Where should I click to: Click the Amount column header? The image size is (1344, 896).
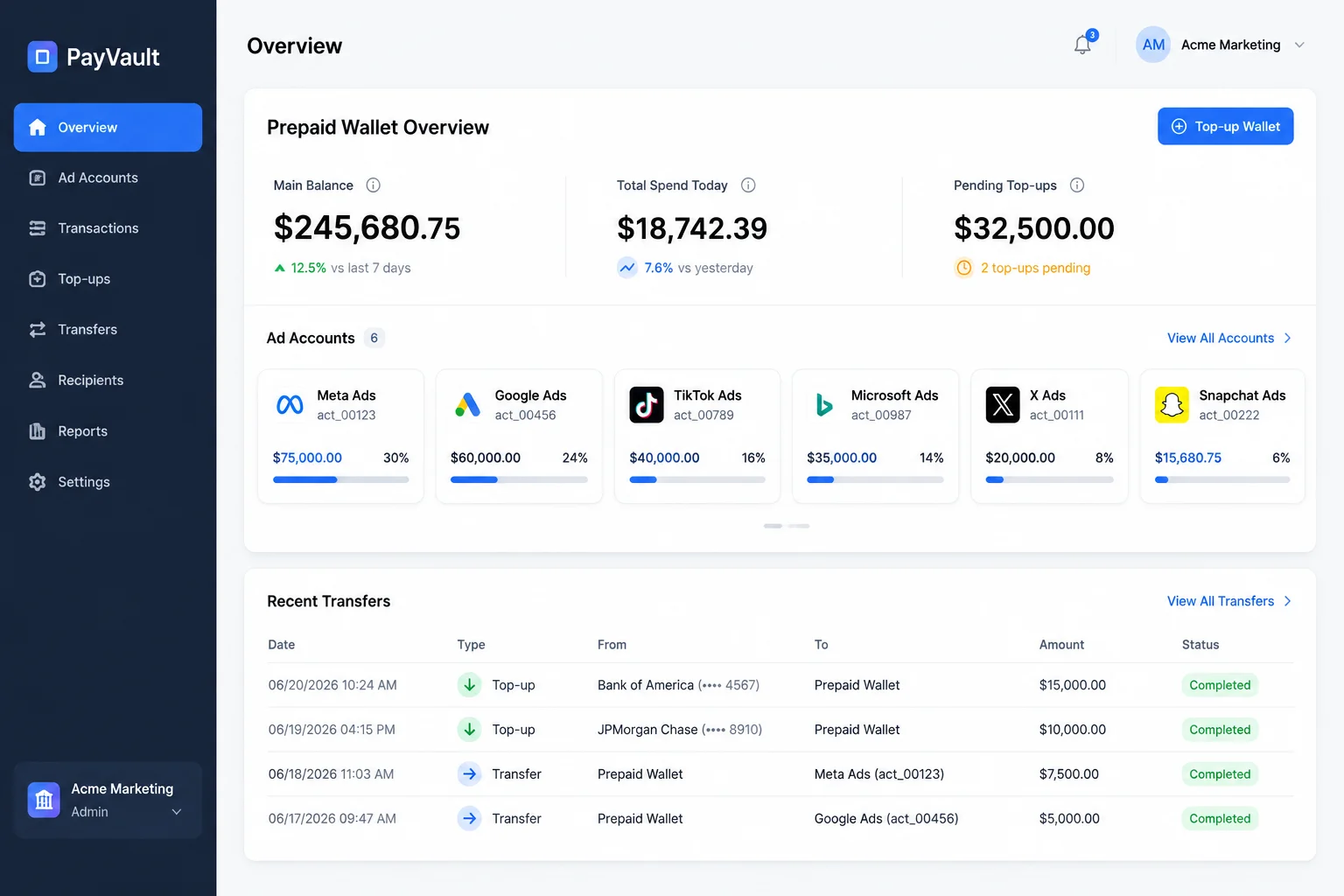[x=1061, y=645]
